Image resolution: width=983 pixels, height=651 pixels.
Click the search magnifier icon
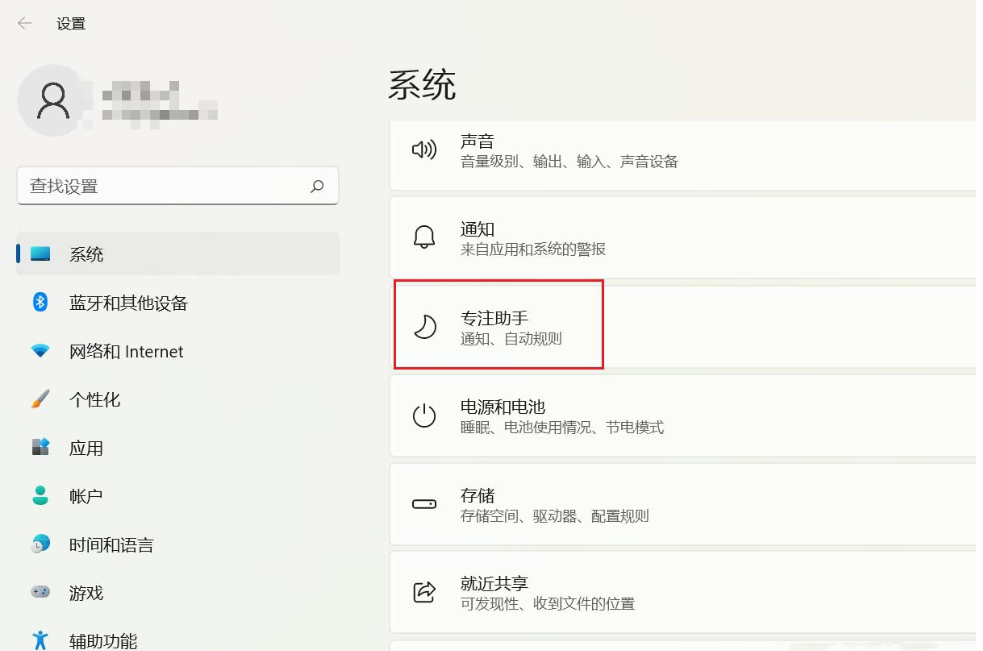tap(317, 186)
